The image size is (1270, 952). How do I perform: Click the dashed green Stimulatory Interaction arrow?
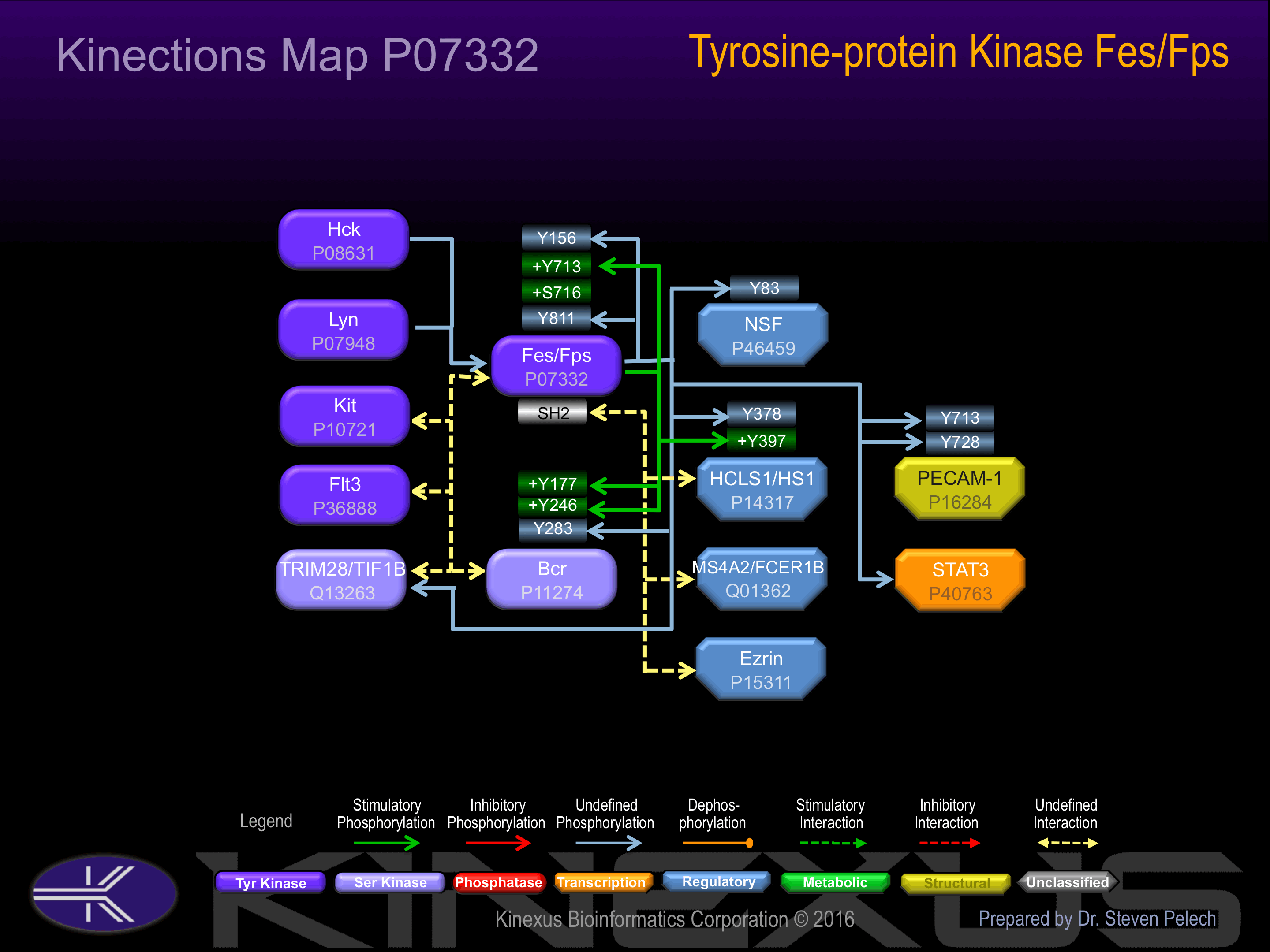[x=833, y=843]
